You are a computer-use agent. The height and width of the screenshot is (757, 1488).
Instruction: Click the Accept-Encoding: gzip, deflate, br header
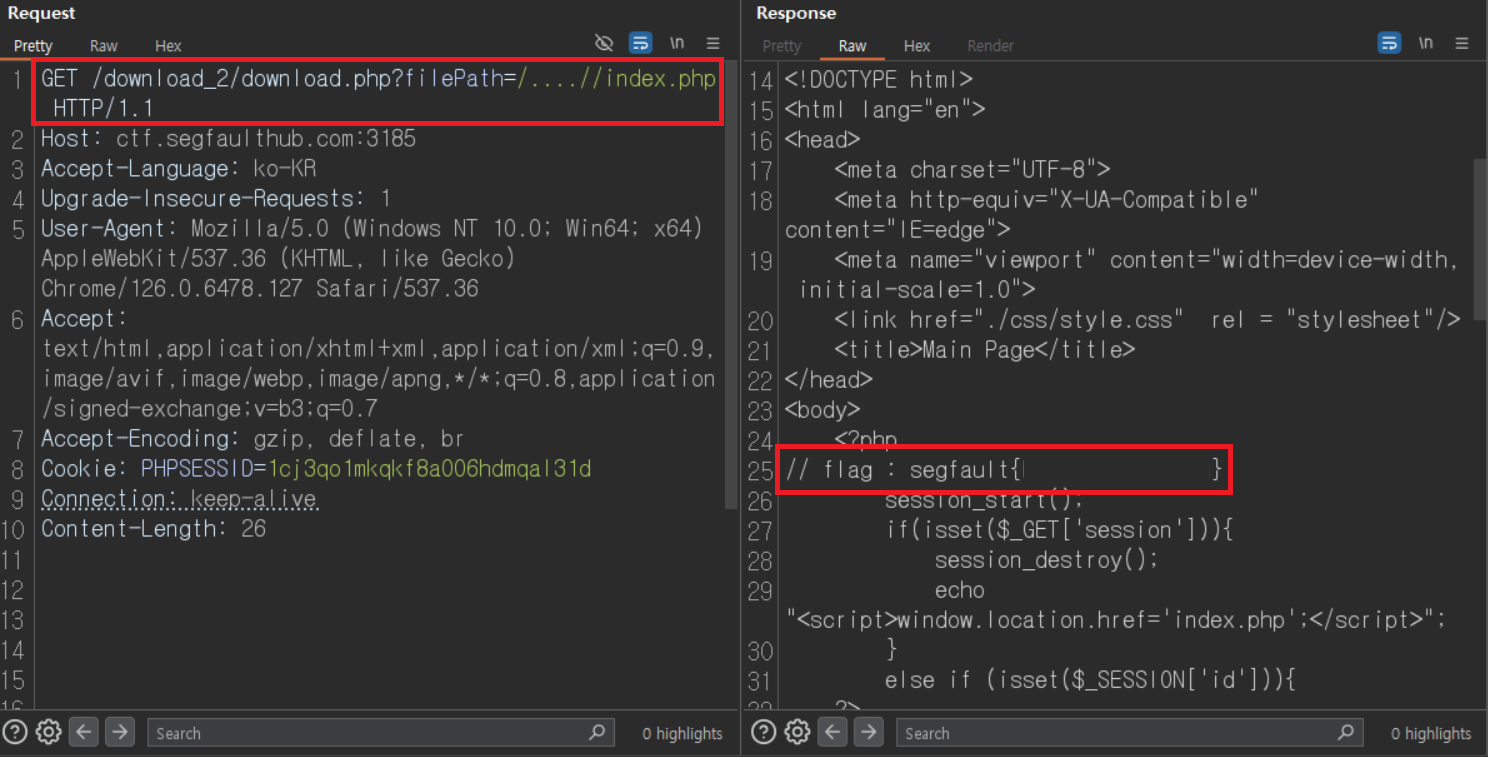(x=252, y=439)
